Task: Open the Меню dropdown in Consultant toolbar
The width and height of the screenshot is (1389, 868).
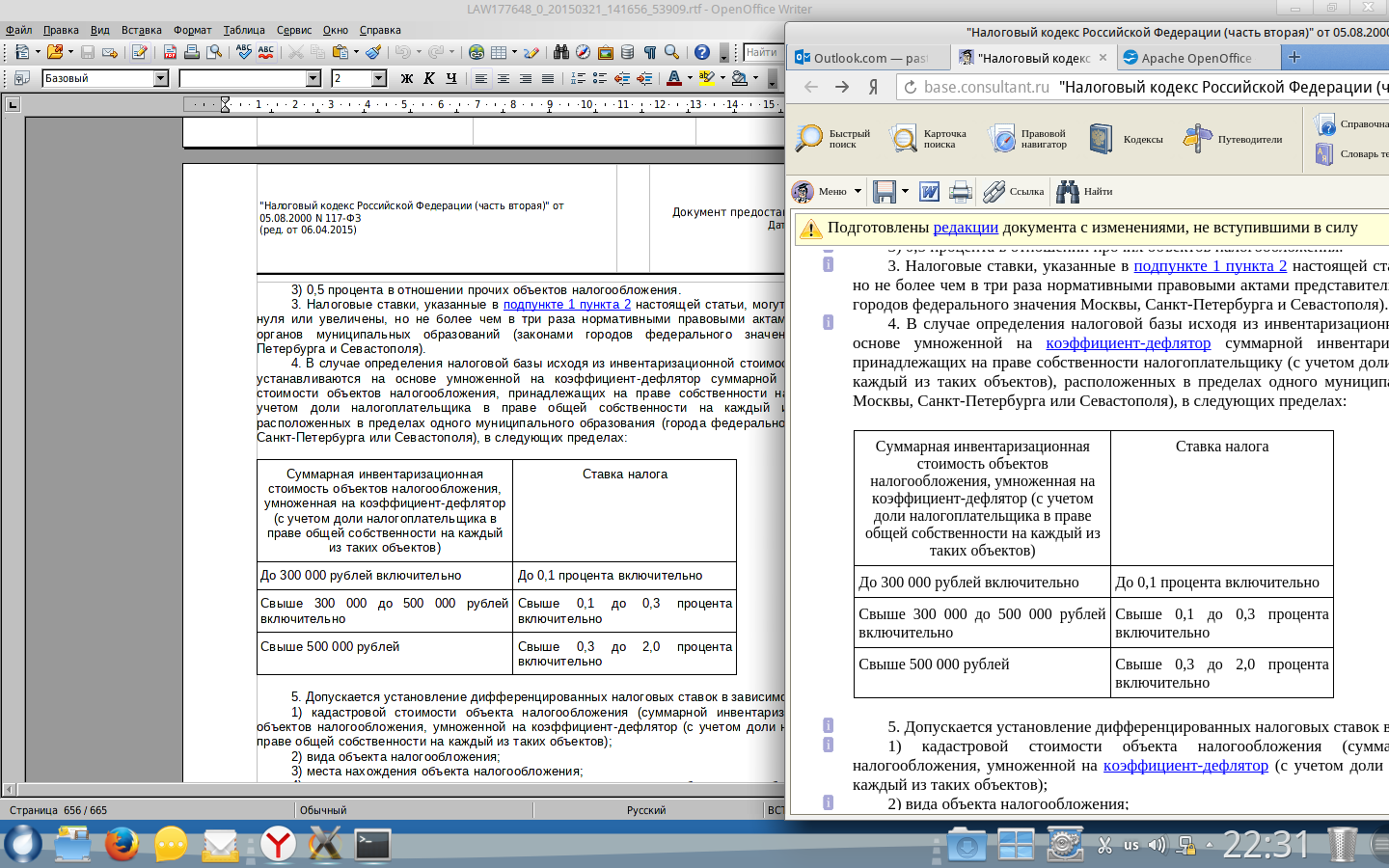Action: click(x=827, y=192)
